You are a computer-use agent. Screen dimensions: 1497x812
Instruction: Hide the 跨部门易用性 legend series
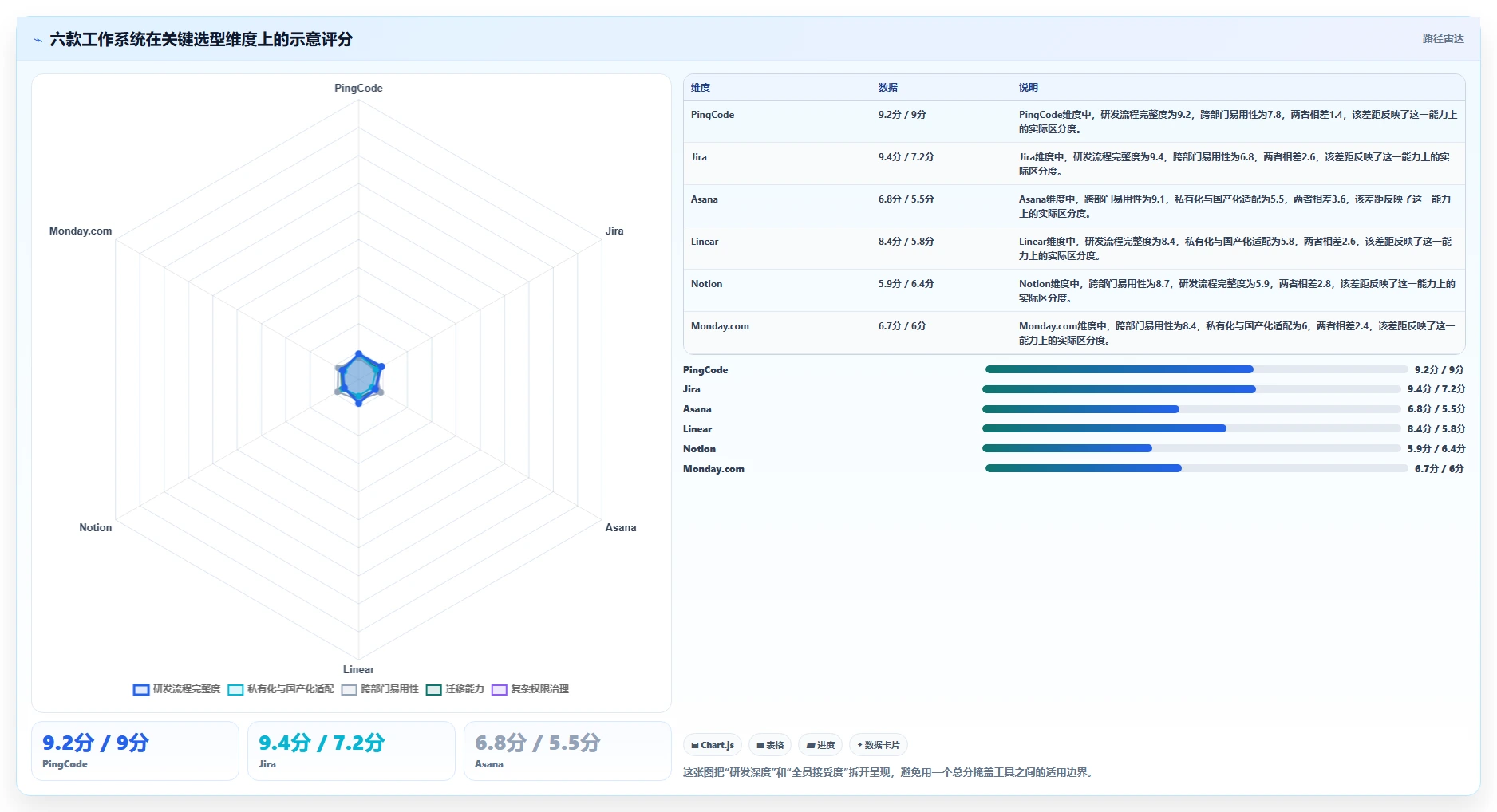click(x=380, y=689)
